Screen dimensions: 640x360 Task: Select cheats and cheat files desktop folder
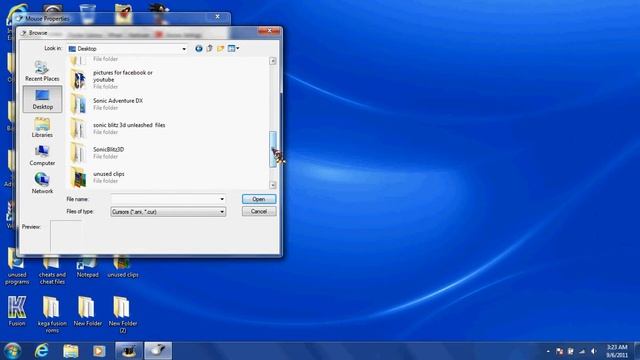[52, 270]
